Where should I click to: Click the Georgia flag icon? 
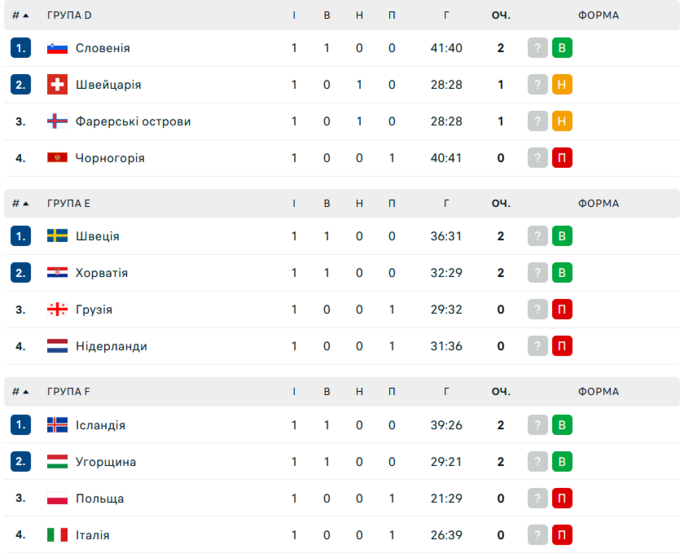57,310
